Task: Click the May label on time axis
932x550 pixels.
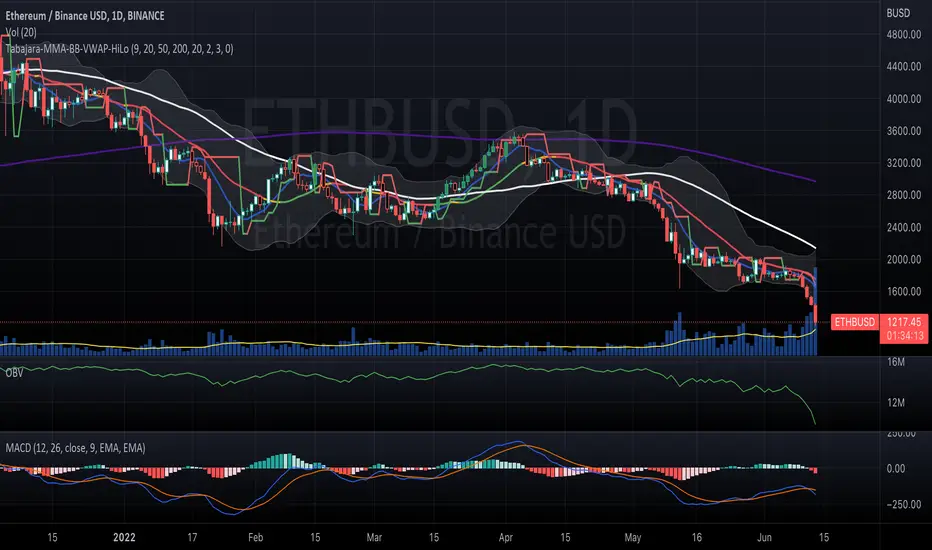Action: 632,538
